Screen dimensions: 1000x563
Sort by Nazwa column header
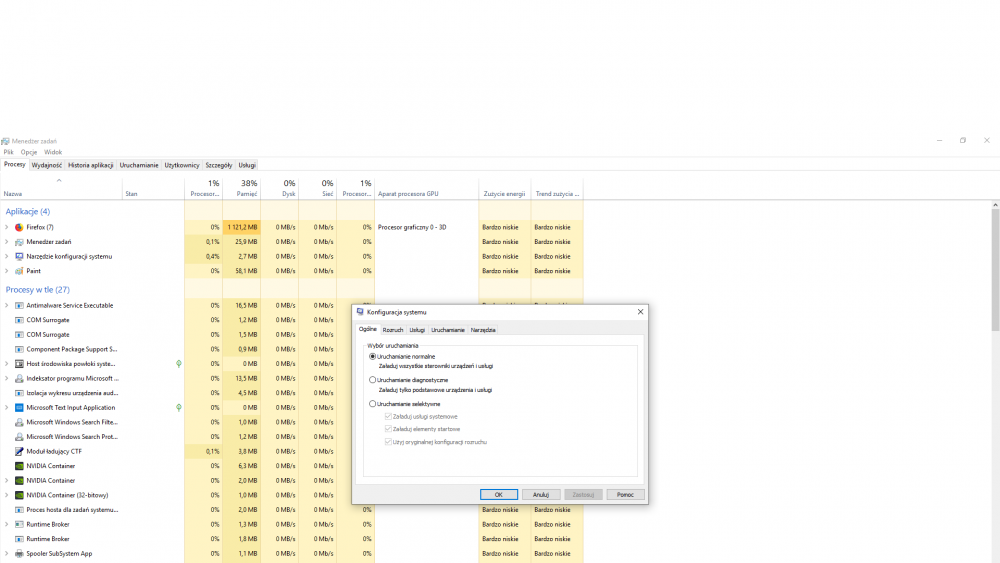(61, 189)
